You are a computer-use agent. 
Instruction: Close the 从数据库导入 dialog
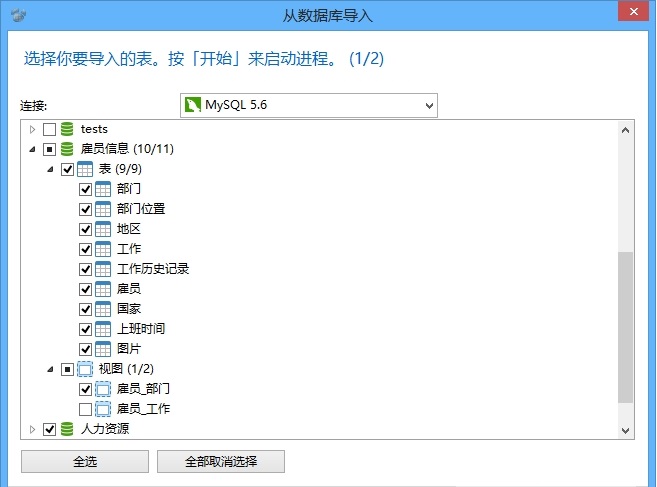634,12
